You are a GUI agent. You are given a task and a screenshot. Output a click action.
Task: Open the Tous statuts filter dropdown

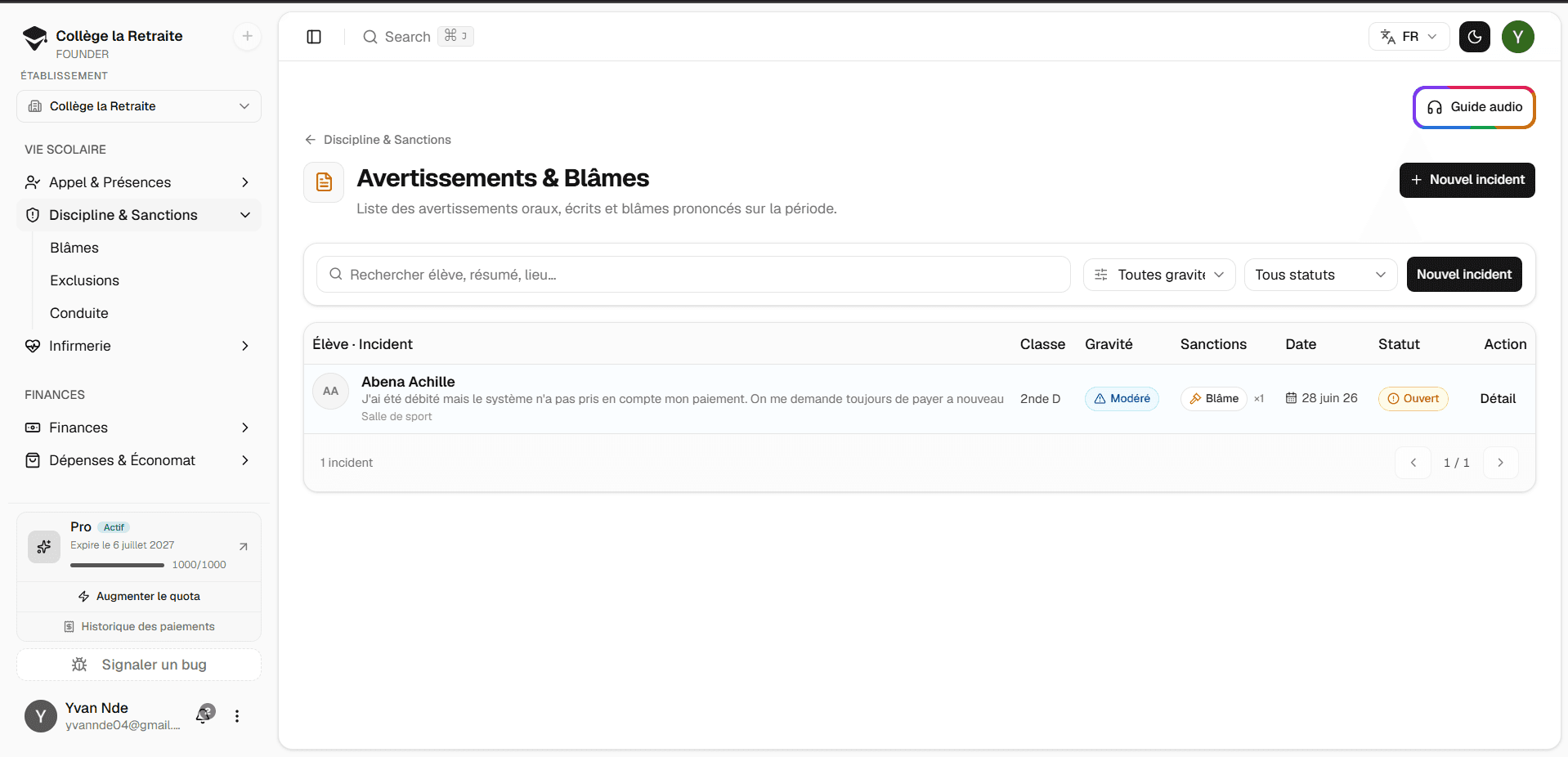pos(1320,275)
